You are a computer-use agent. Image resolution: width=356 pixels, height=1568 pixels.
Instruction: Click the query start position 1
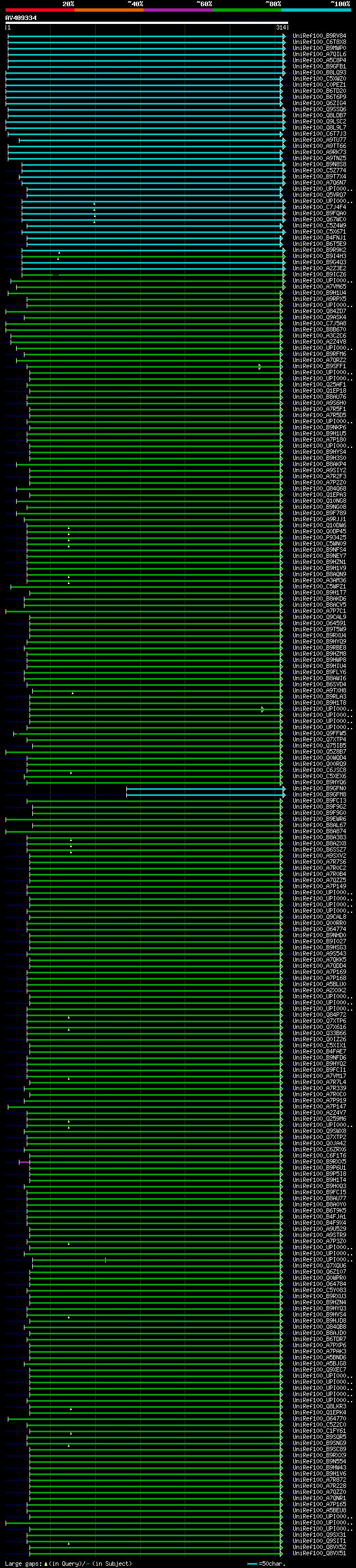pos(8,27)
